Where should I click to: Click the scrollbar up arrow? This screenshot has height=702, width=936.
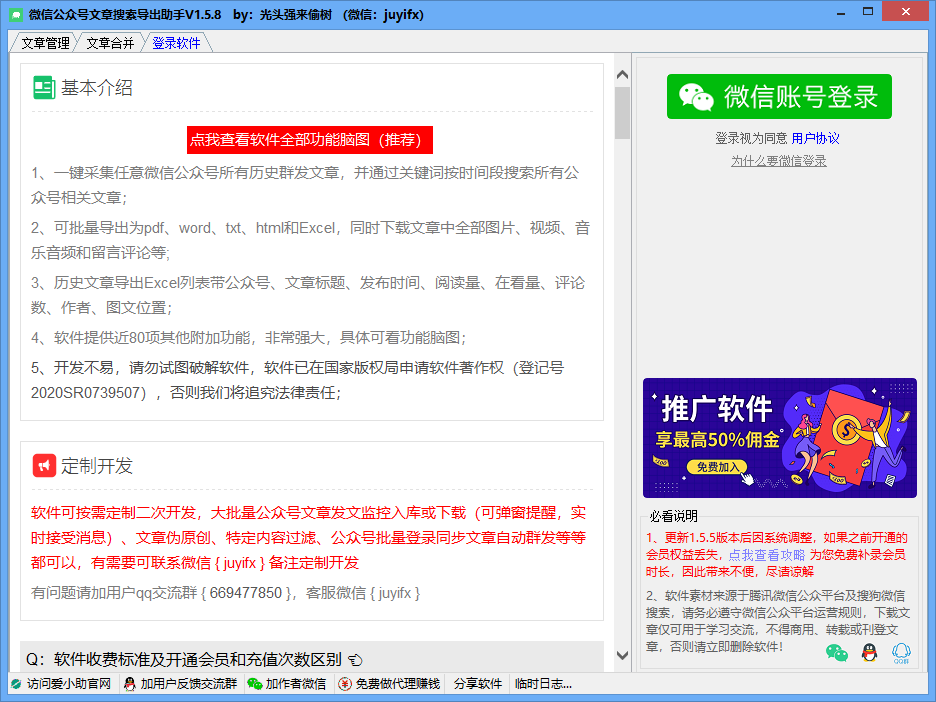click(x=622, y=75)
